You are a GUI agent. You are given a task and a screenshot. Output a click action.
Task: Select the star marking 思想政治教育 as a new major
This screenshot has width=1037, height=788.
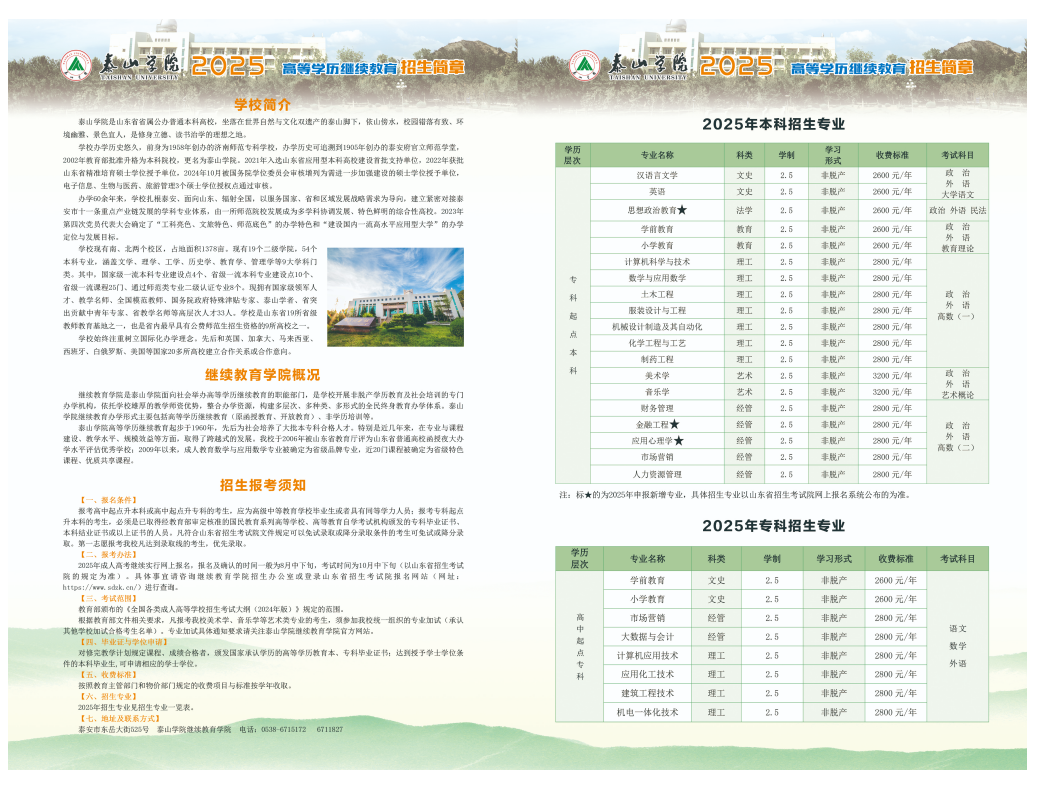tap(684, 210)
